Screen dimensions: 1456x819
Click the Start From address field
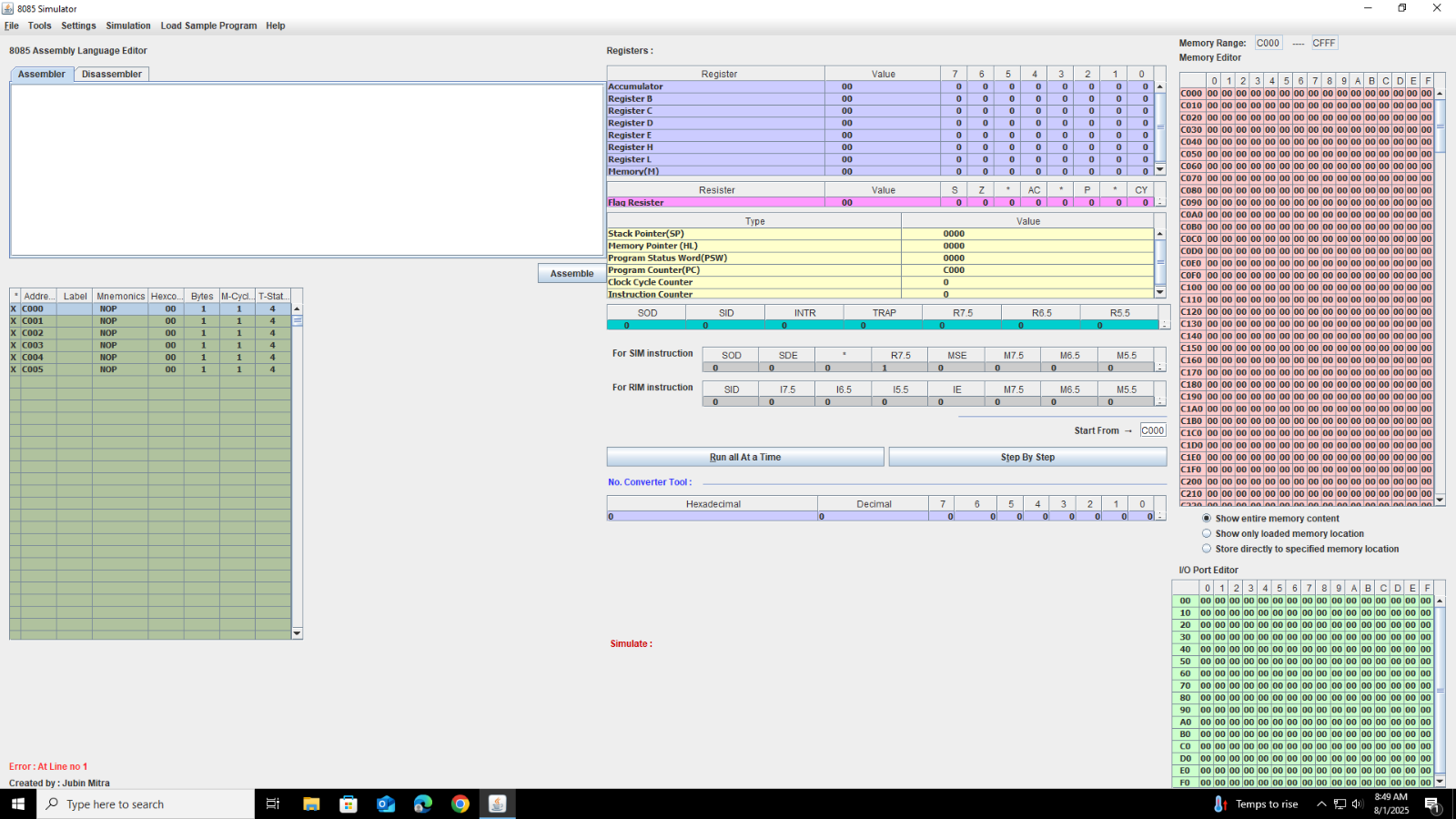click(1153, 430)
